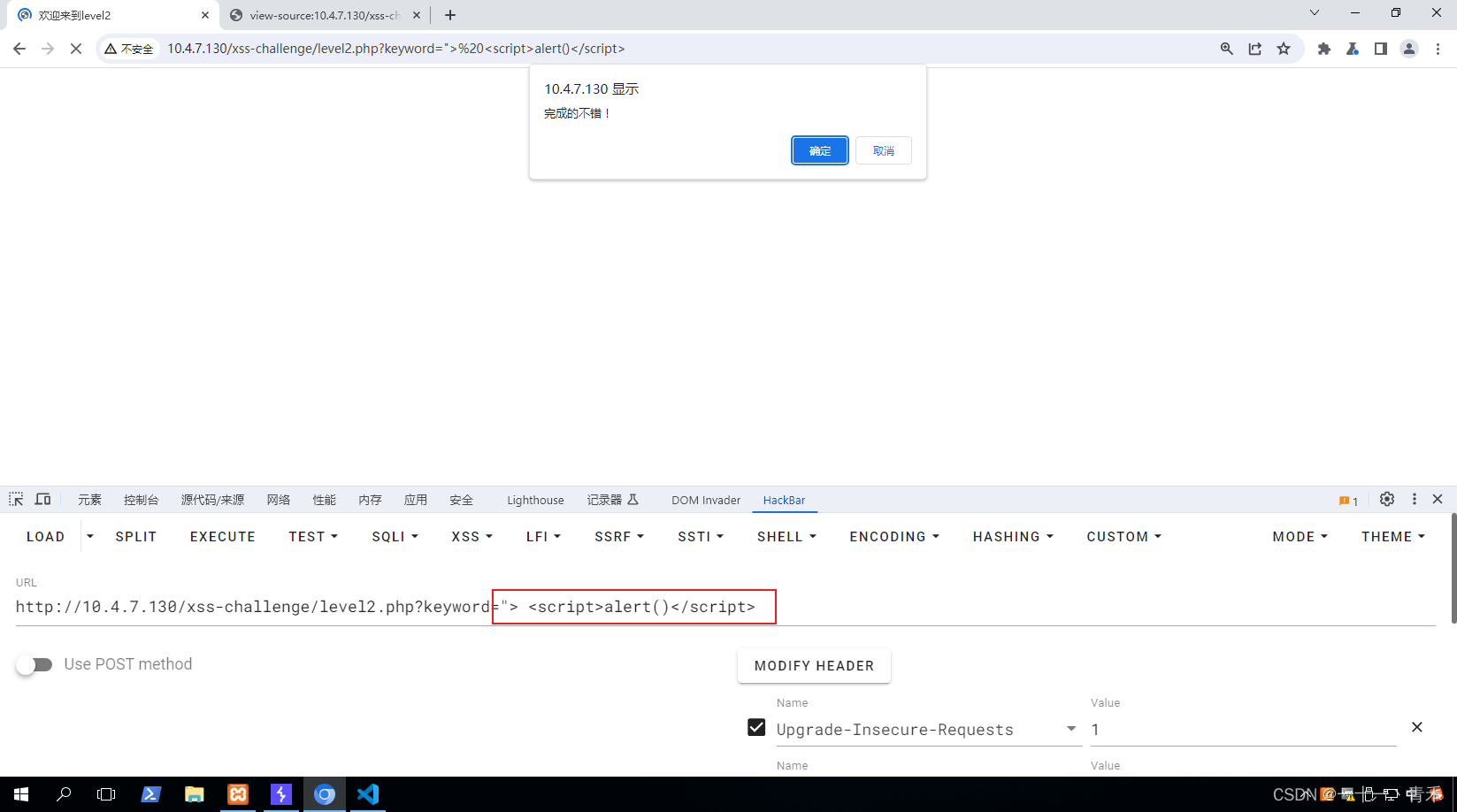Screen dimensions: 1457x812
Task: Open the Extensions puzzle icon
Action: (1324, 49)
